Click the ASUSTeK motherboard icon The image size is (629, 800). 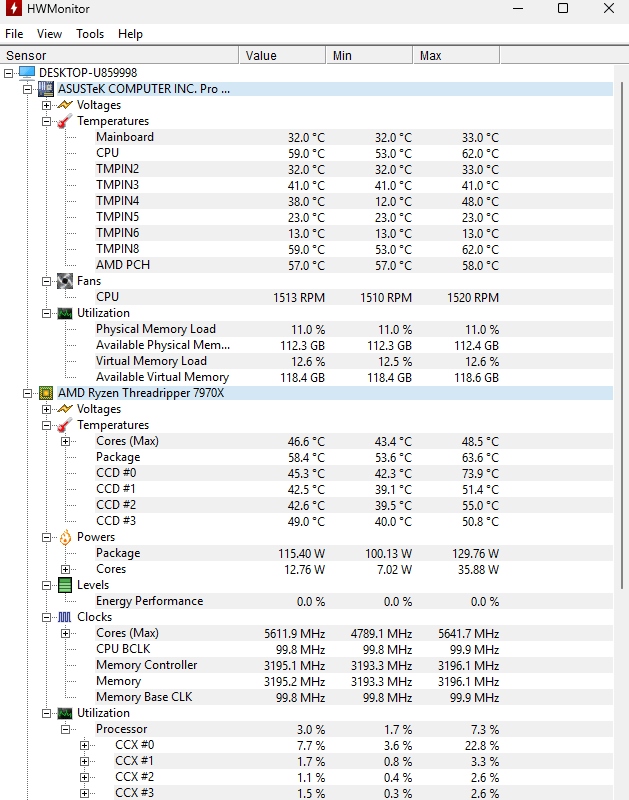tap(45, 89)
